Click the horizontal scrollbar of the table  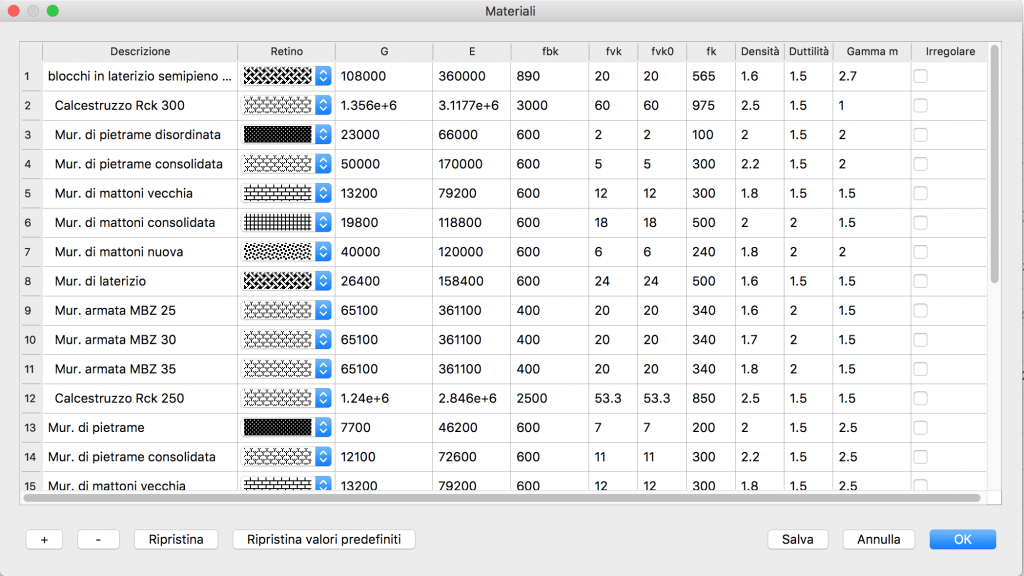tap(502, 498)
